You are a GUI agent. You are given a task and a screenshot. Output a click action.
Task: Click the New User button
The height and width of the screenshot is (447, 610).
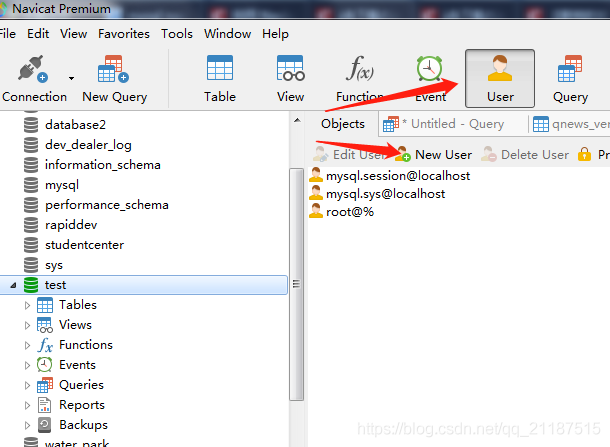(433, 154)
